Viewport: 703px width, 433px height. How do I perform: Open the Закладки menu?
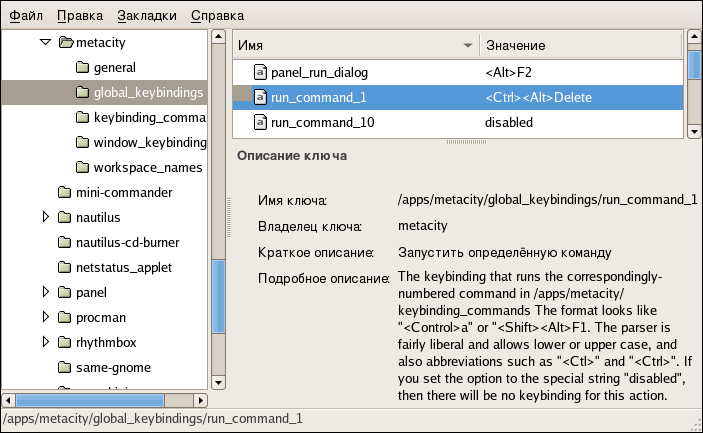(x=146, y=16)
